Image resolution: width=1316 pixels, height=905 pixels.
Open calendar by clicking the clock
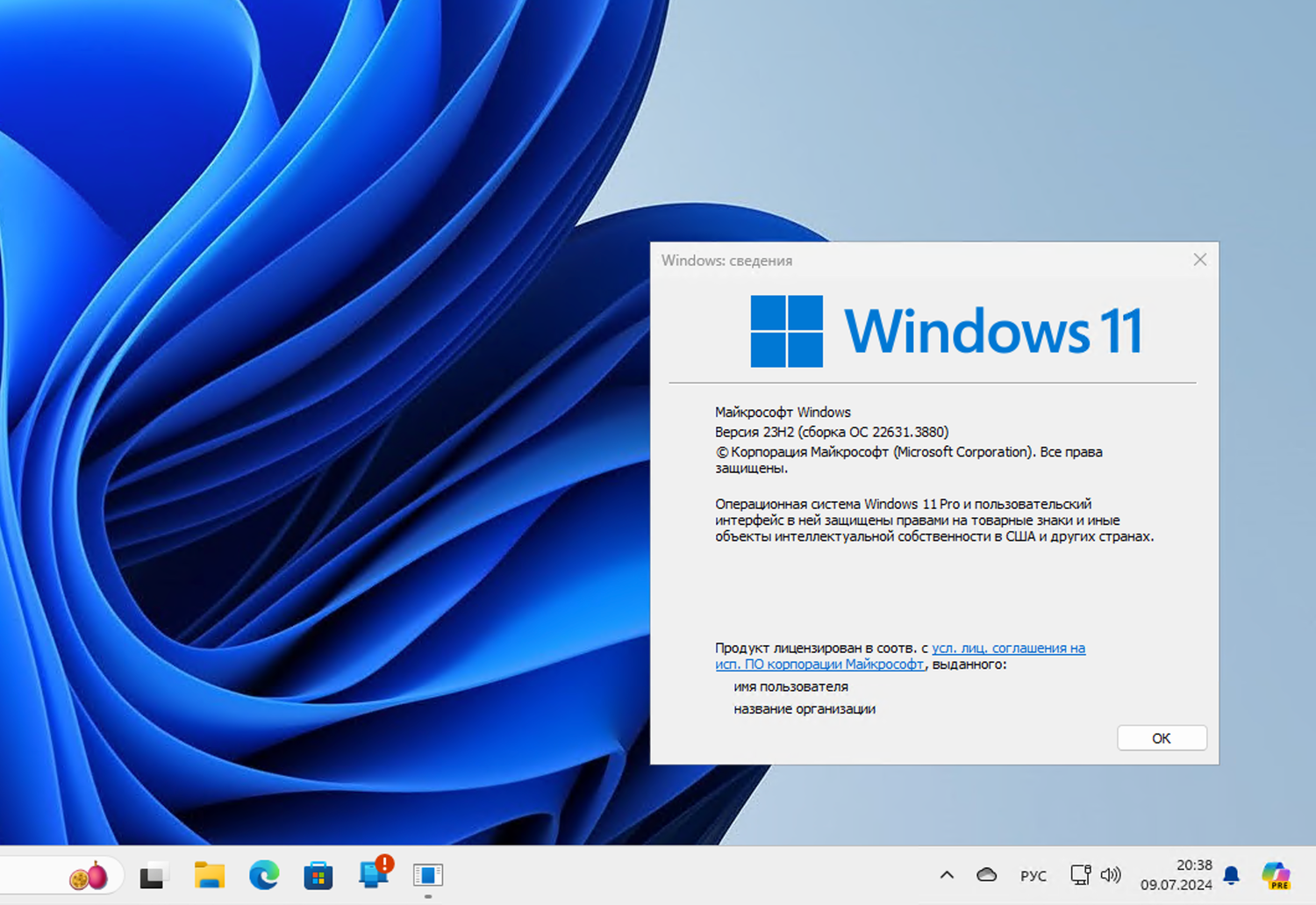(x=1176, y=875)
